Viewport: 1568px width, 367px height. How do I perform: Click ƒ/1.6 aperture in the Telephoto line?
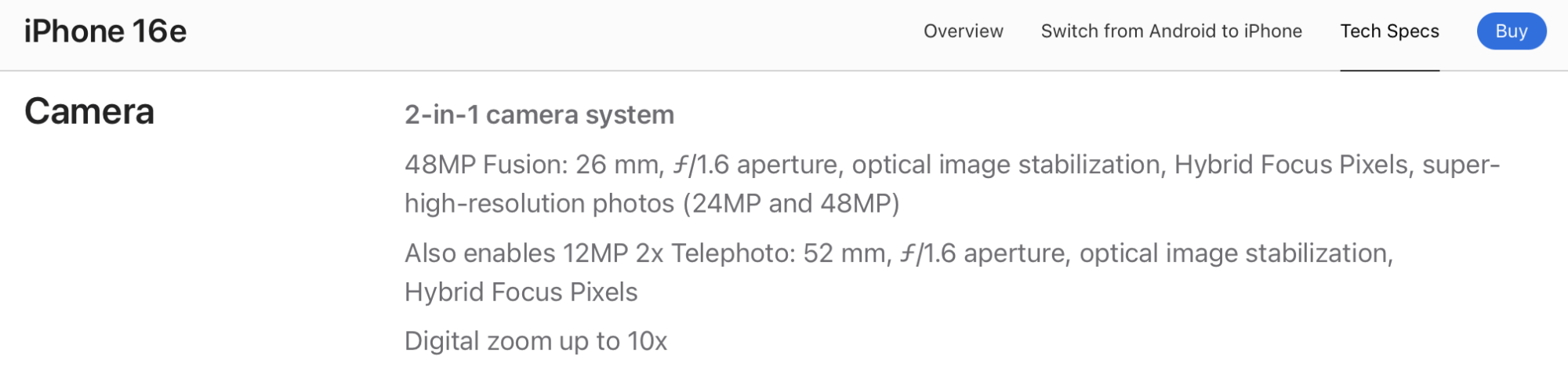tap(983, 253)
